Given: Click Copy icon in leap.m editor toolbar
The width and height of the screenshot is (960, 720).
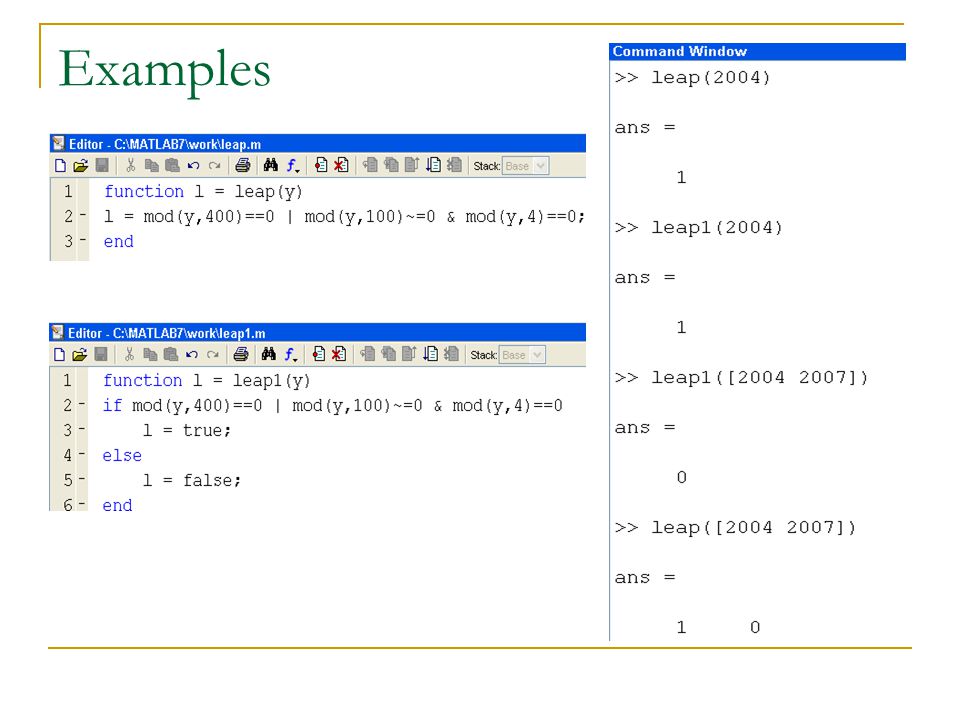Looking at the screenshot, I should pos(151,165).
